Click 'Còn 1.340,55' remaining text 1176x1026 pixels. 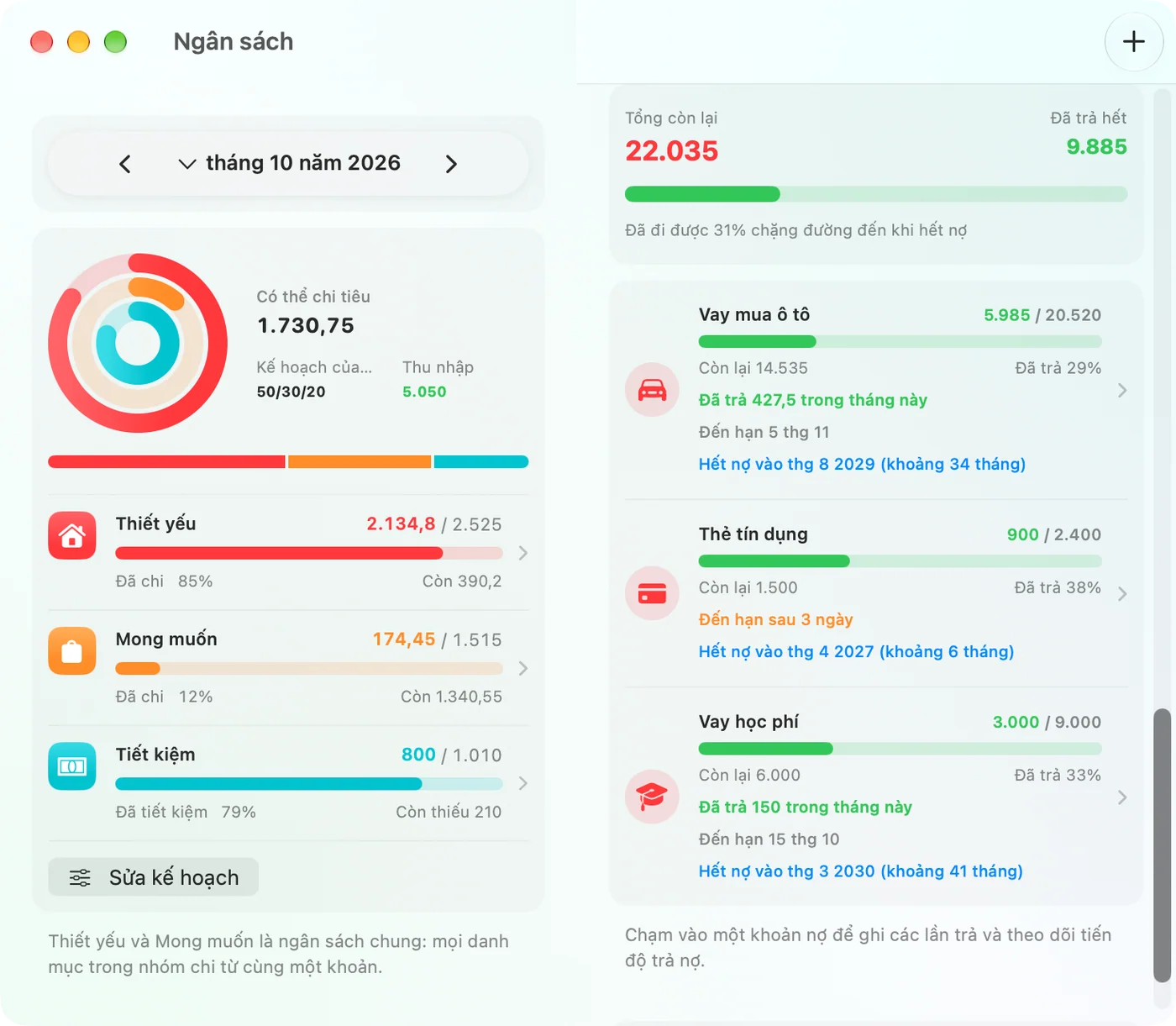coord(451,697)
